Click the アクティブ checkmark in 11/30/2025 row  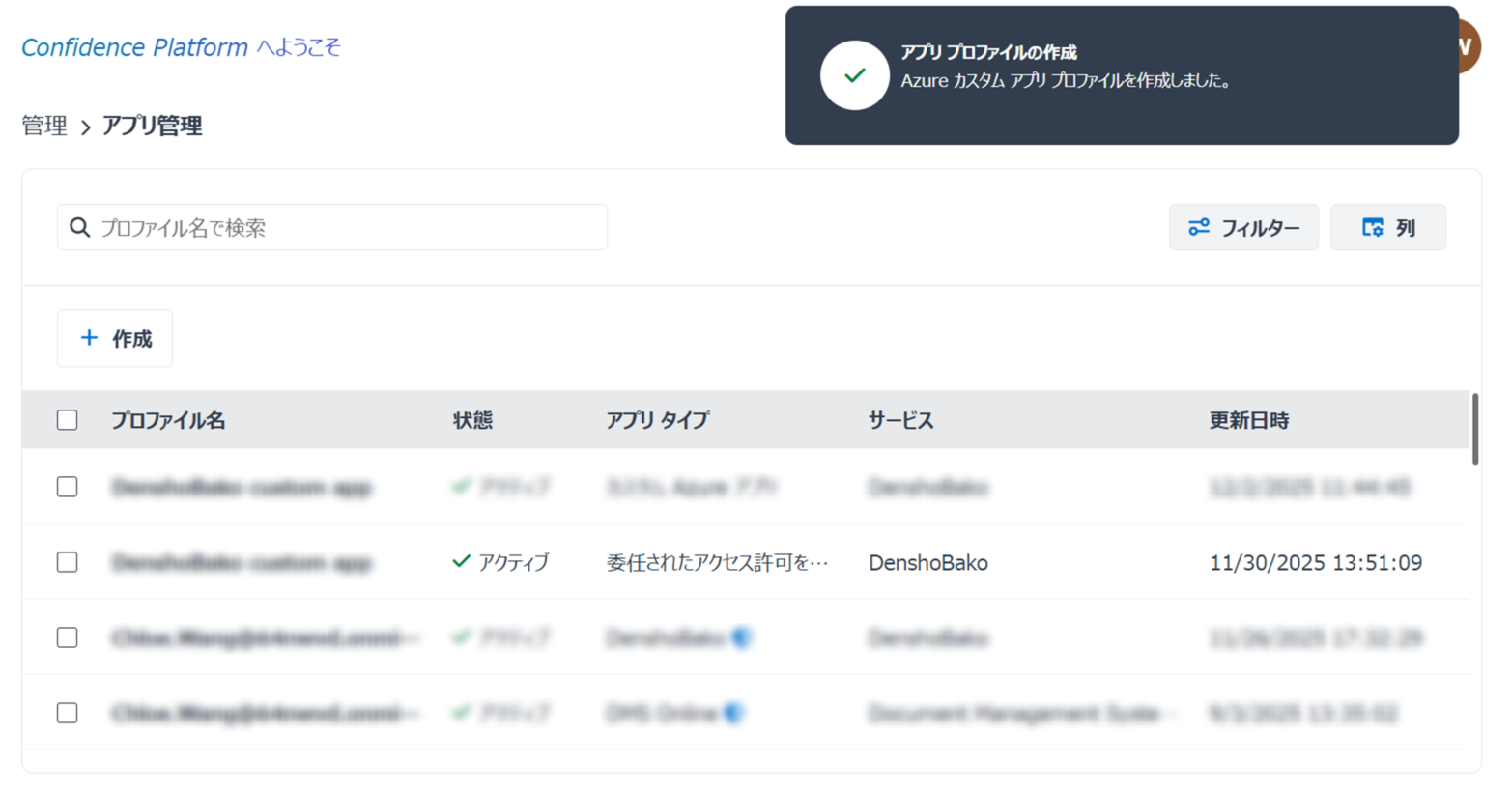[x=462, y=561]
